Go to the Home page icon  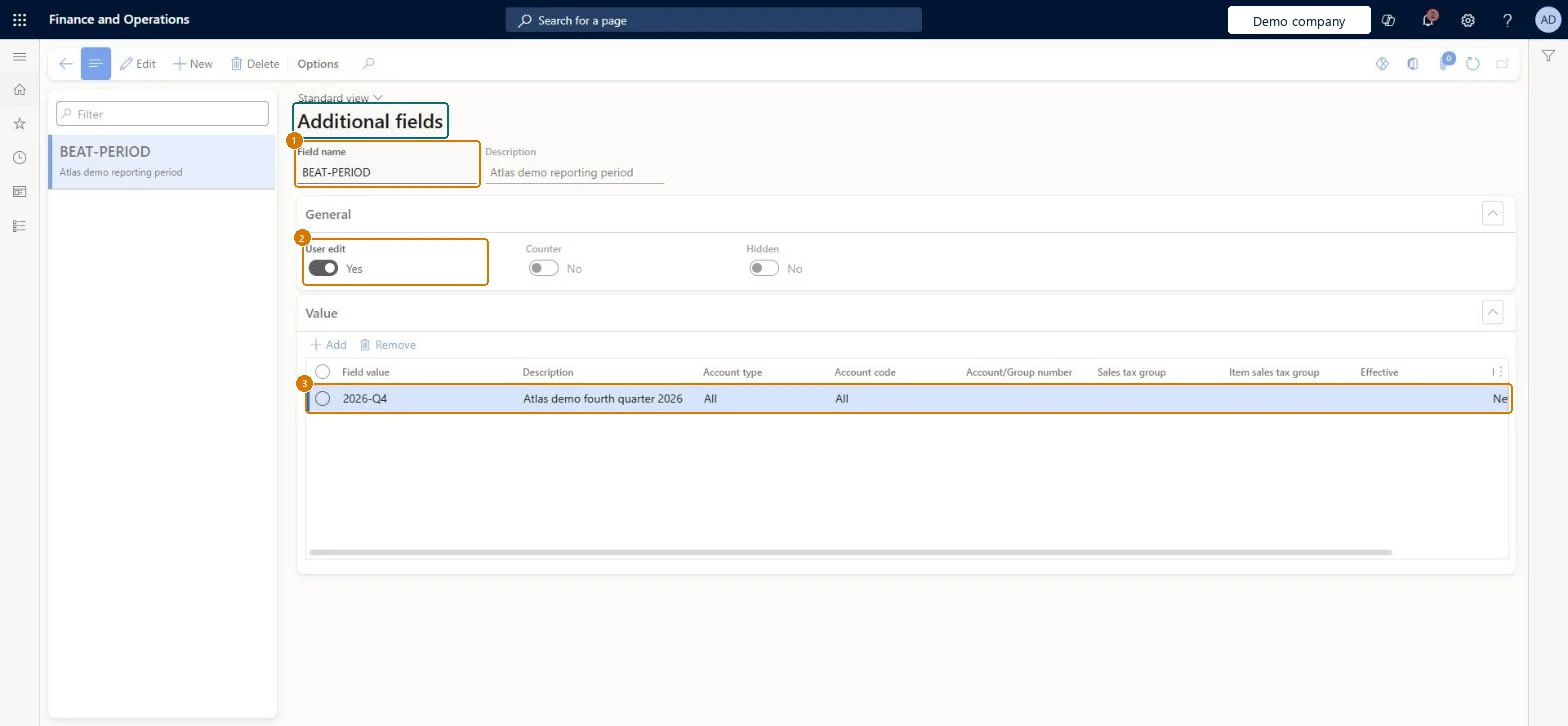[x=19, y=90]
